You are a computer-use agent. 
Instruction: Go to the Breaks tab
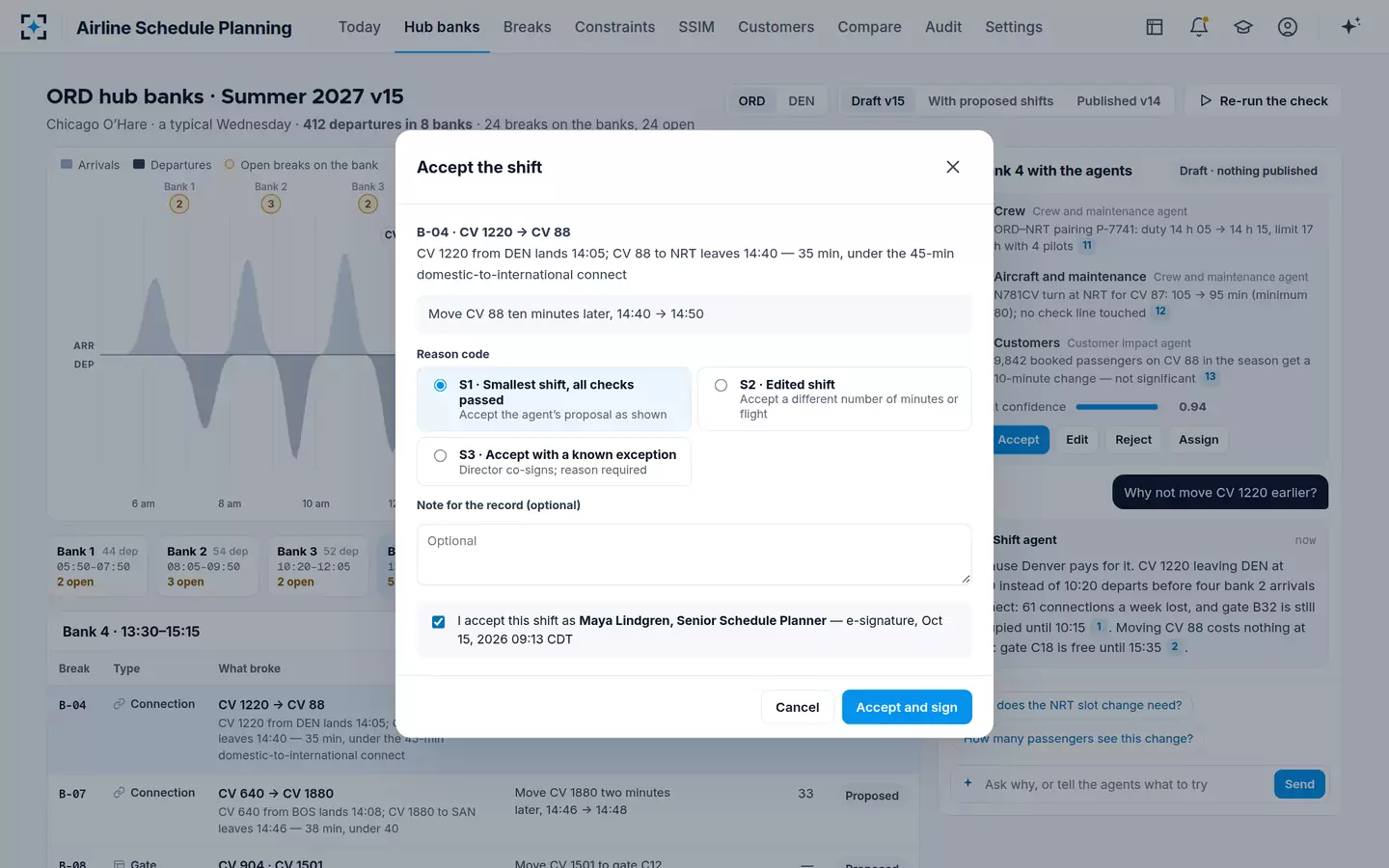(528, 27)
